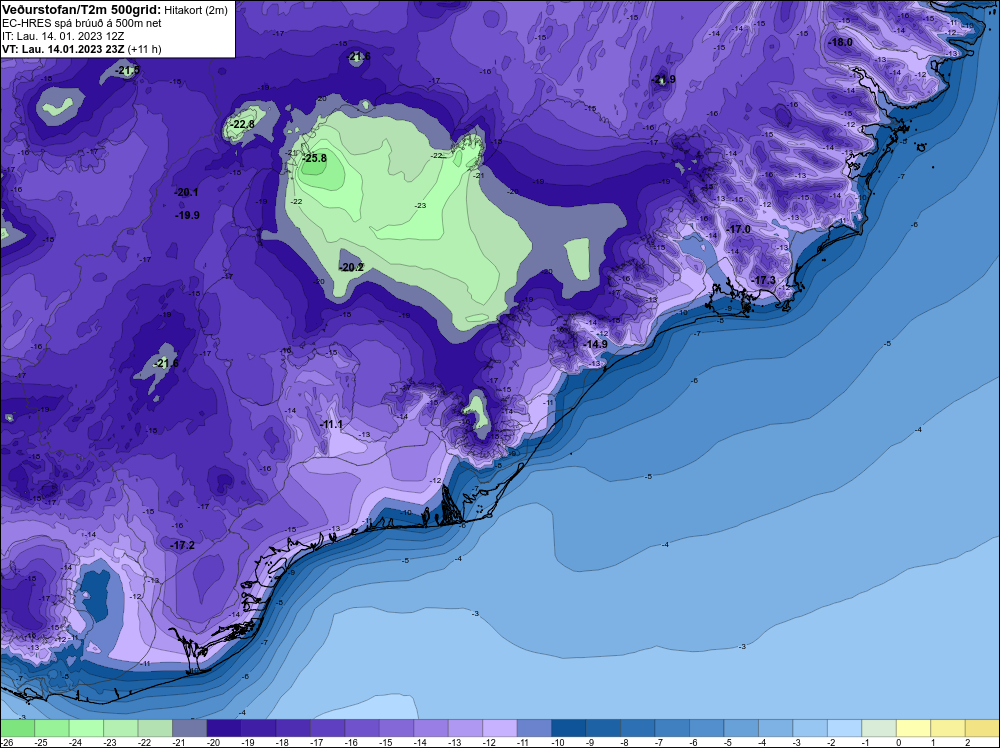Click the -17.0 temperature label

pyautogui.click(x=739, y=230)
